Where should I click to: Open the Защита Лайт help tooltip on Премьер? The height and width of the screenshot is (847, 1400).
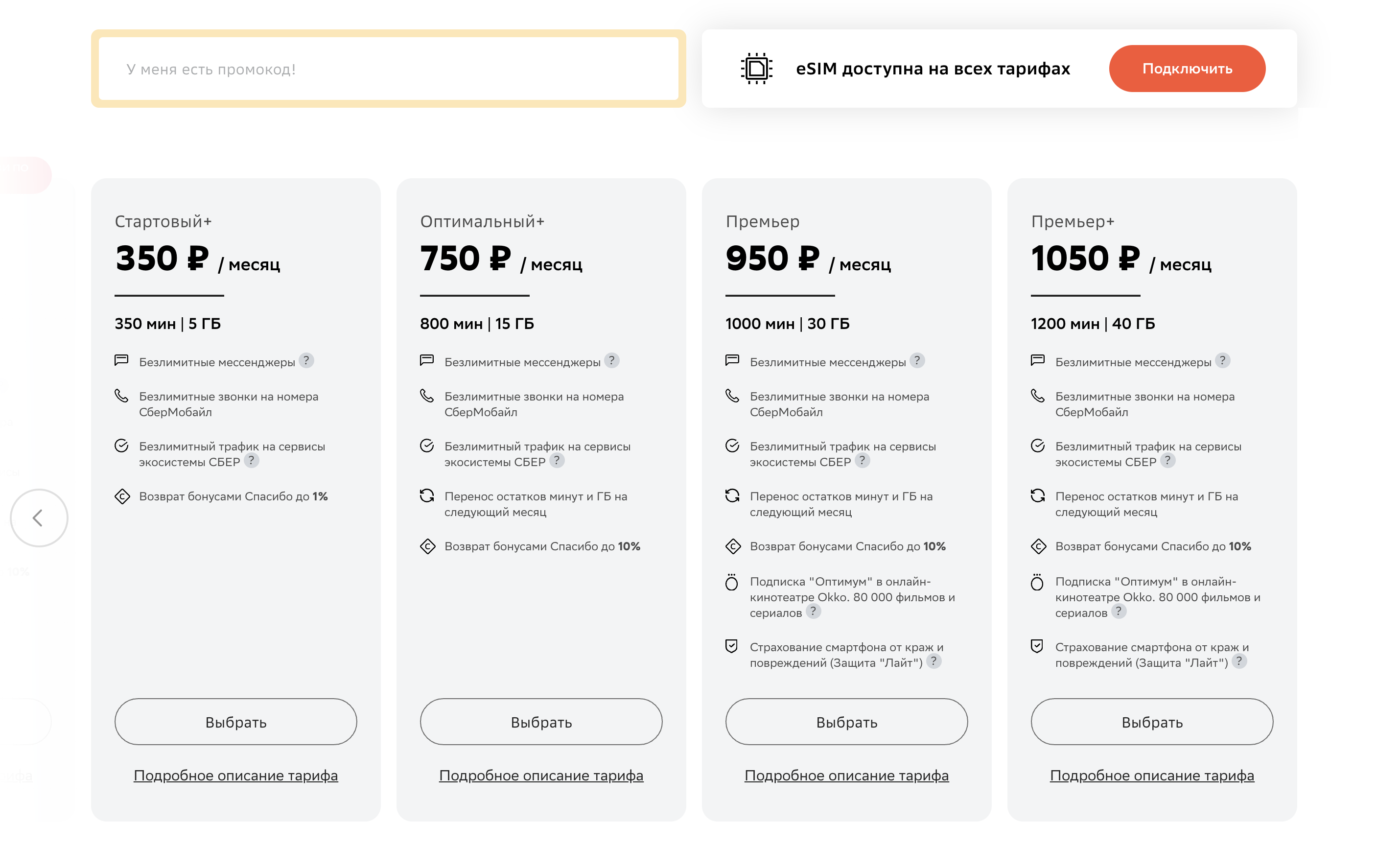coord(933,661)
